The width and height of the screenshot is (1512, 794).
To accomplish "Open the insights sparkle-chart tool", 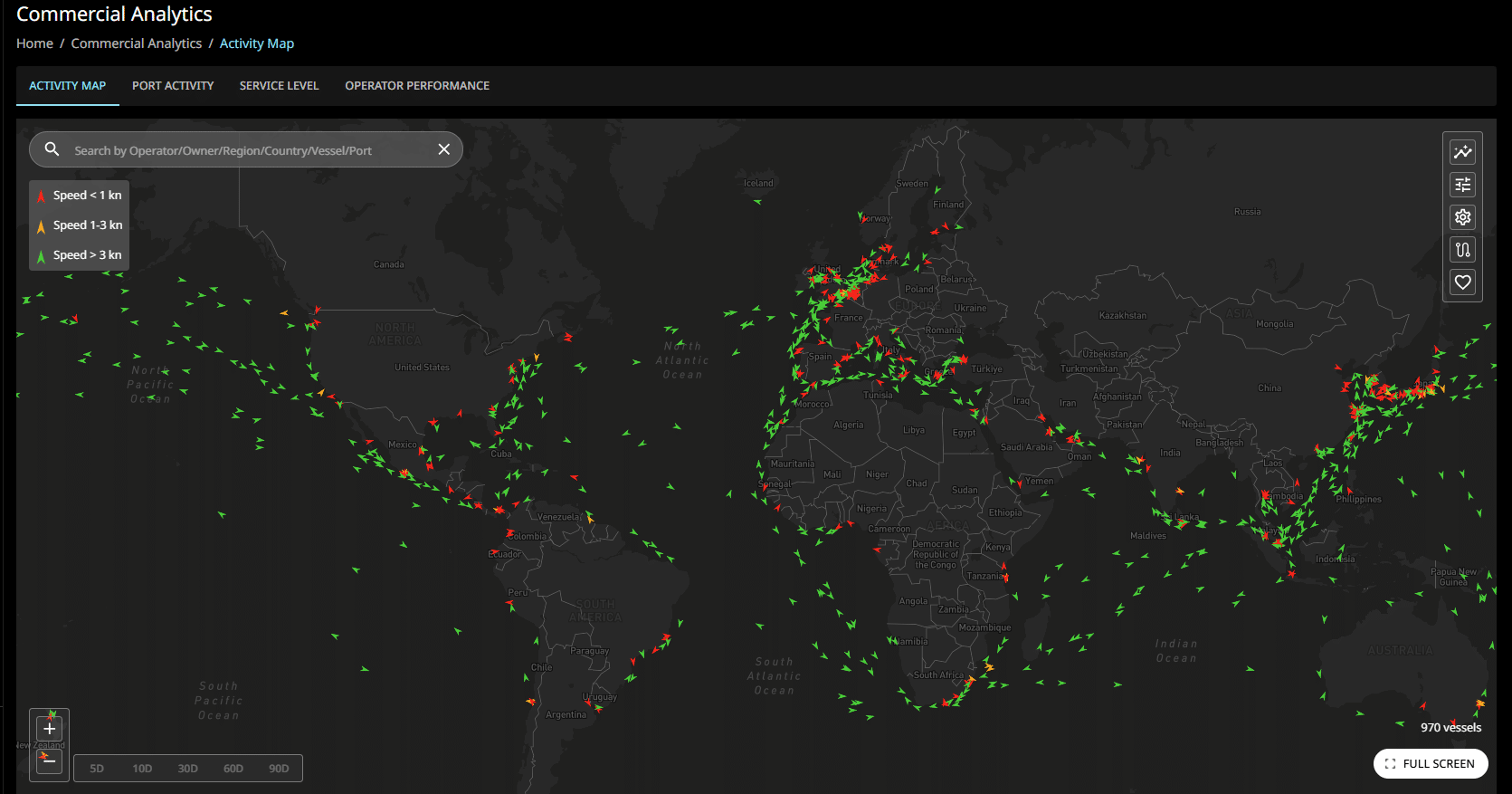I will tap(1462, 152).
